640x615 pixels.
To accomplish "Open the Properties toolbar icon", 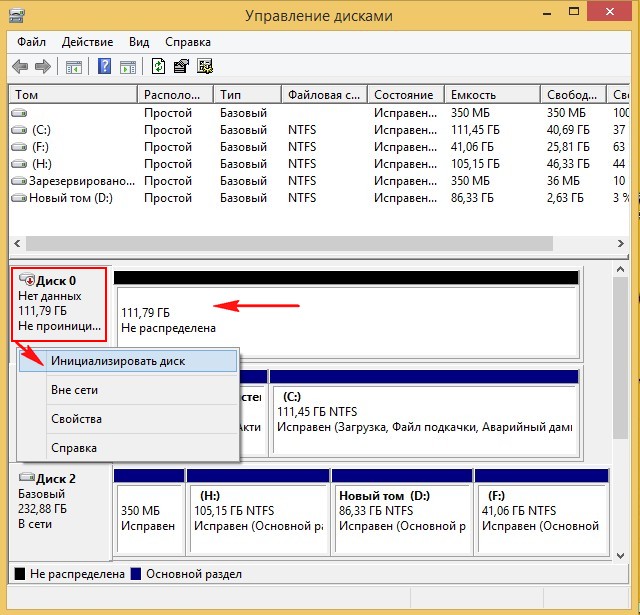I will point(181,67).
